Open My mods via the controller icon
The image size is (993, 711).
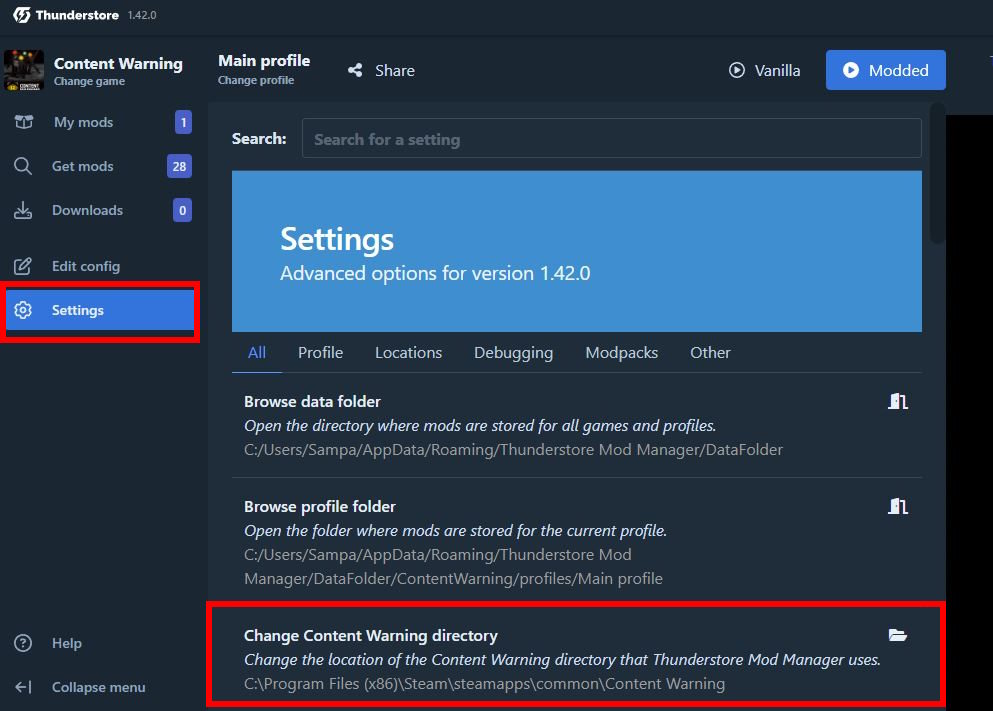pos(23,122)
